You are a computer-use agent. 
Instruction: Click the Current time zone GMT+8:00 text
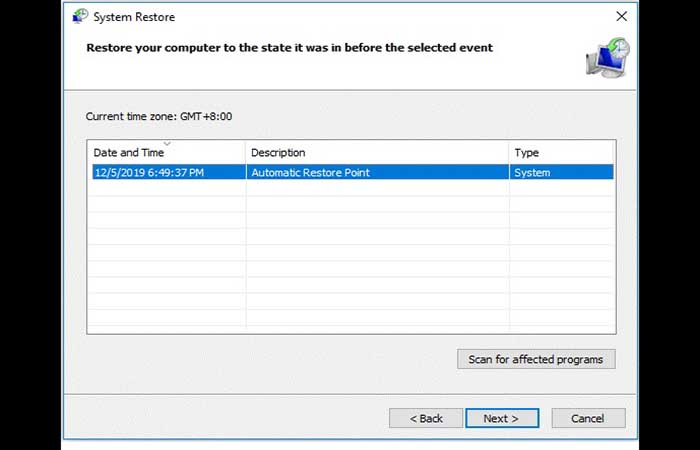click(159, 117)
